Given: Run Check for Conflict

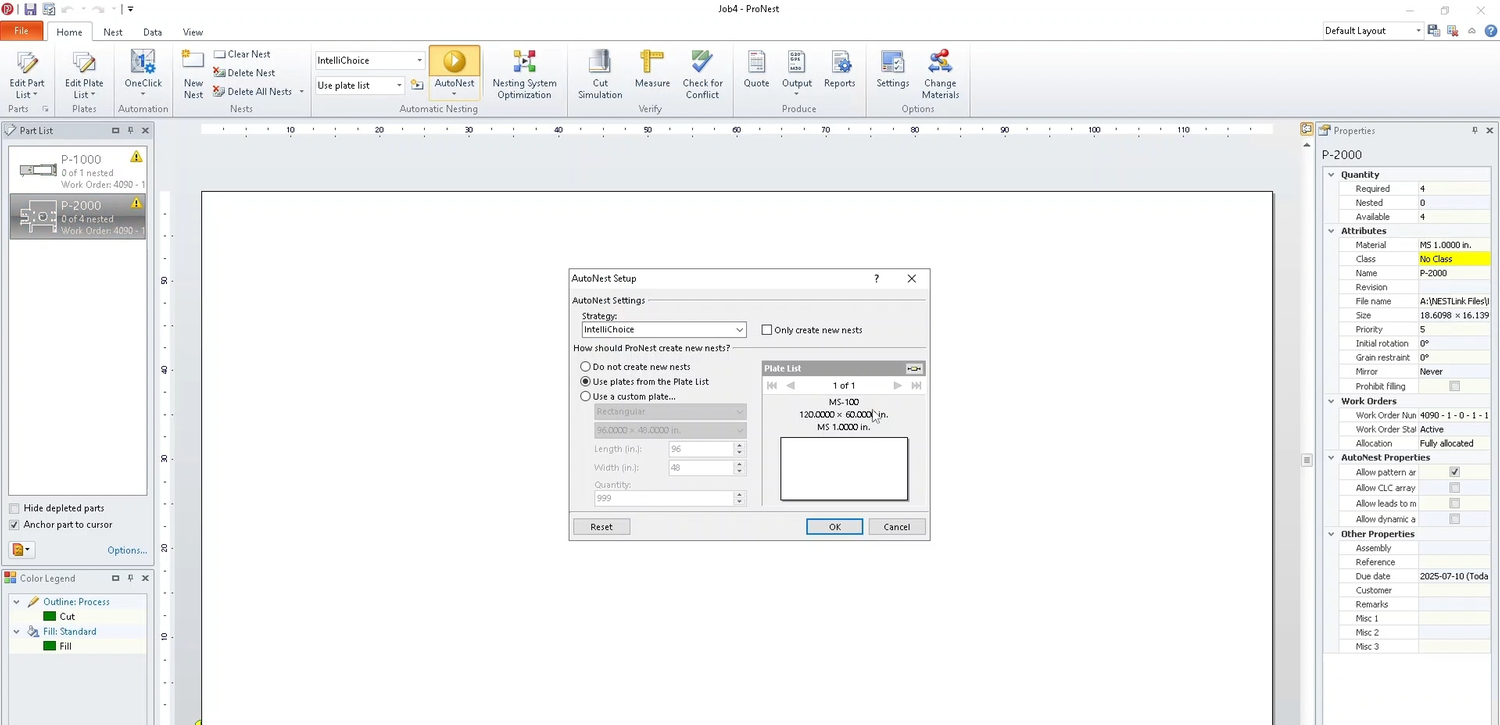Looking at the screenshot, I should click(702, 74).
